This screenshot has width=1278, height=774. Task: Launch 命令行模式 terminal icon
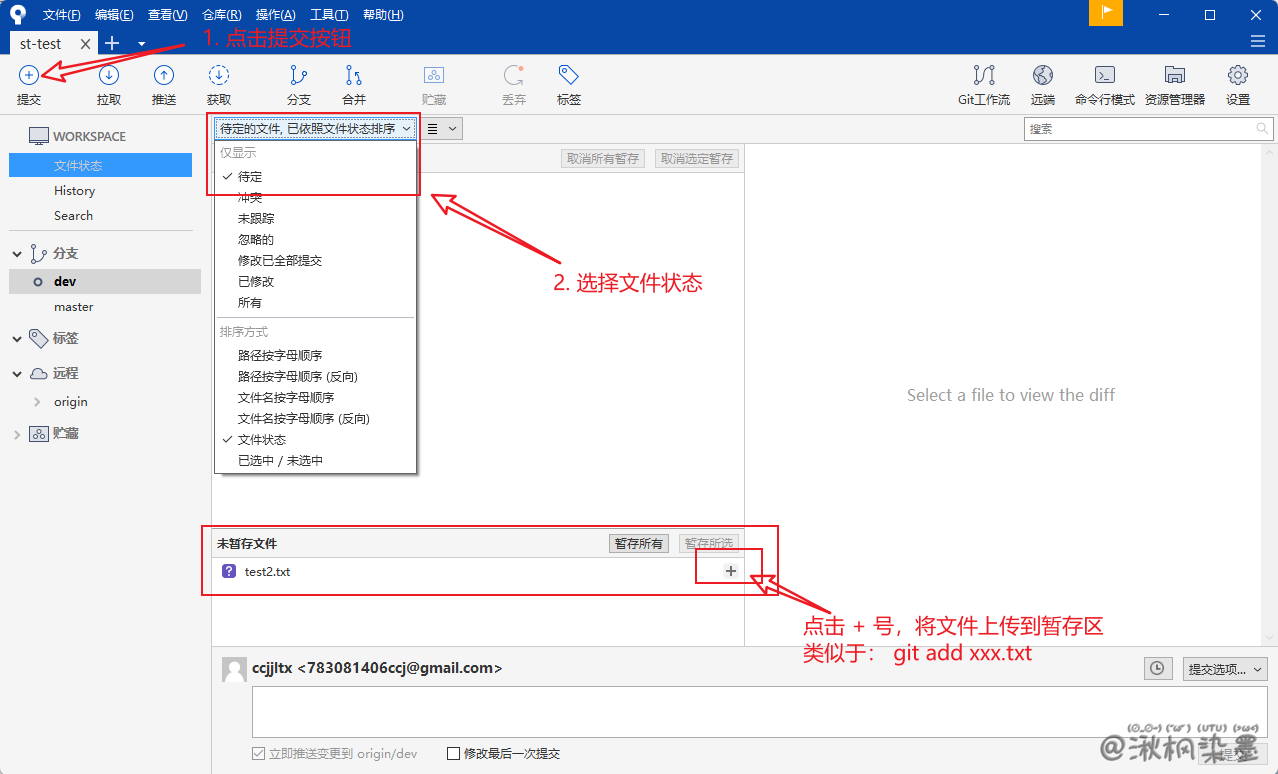(x=1104, y=76)
